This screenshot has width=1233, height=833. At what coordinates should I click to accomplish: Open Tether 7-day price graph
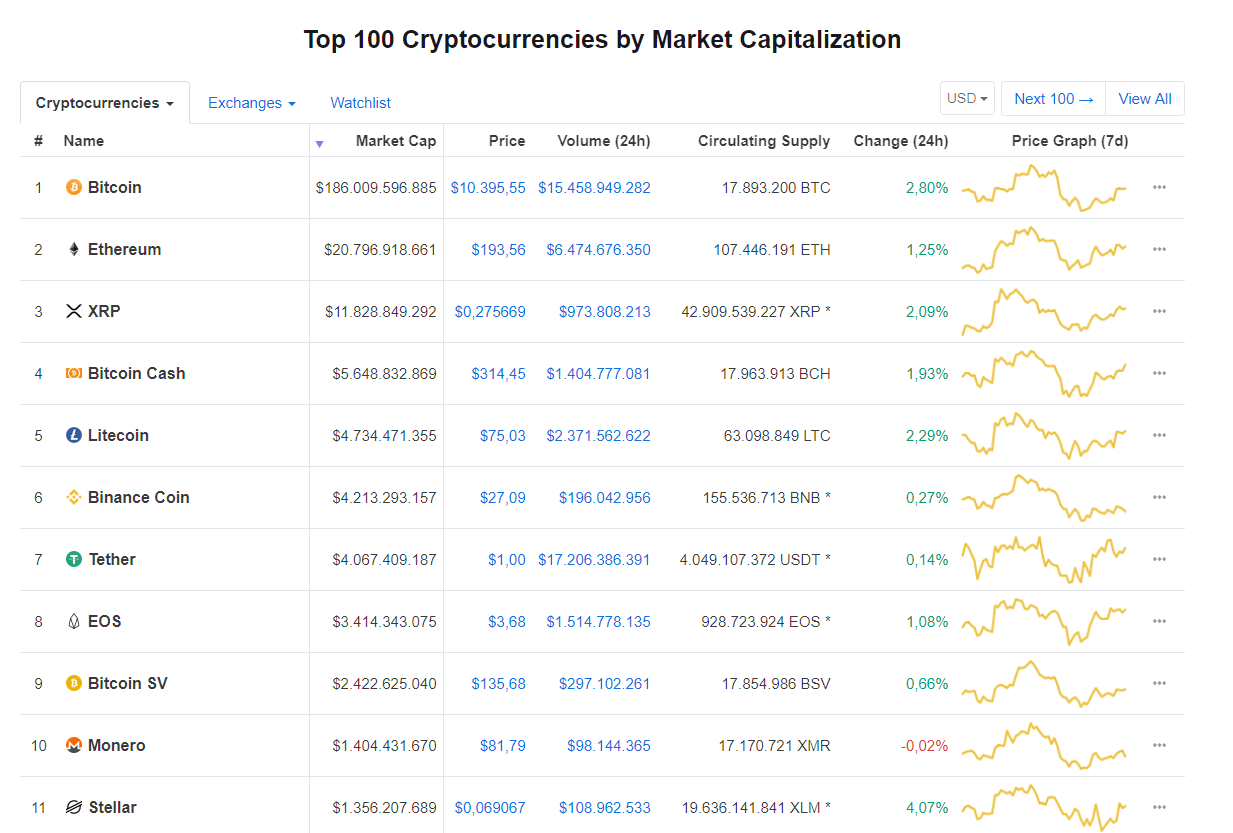click(x=1044, y=559)
